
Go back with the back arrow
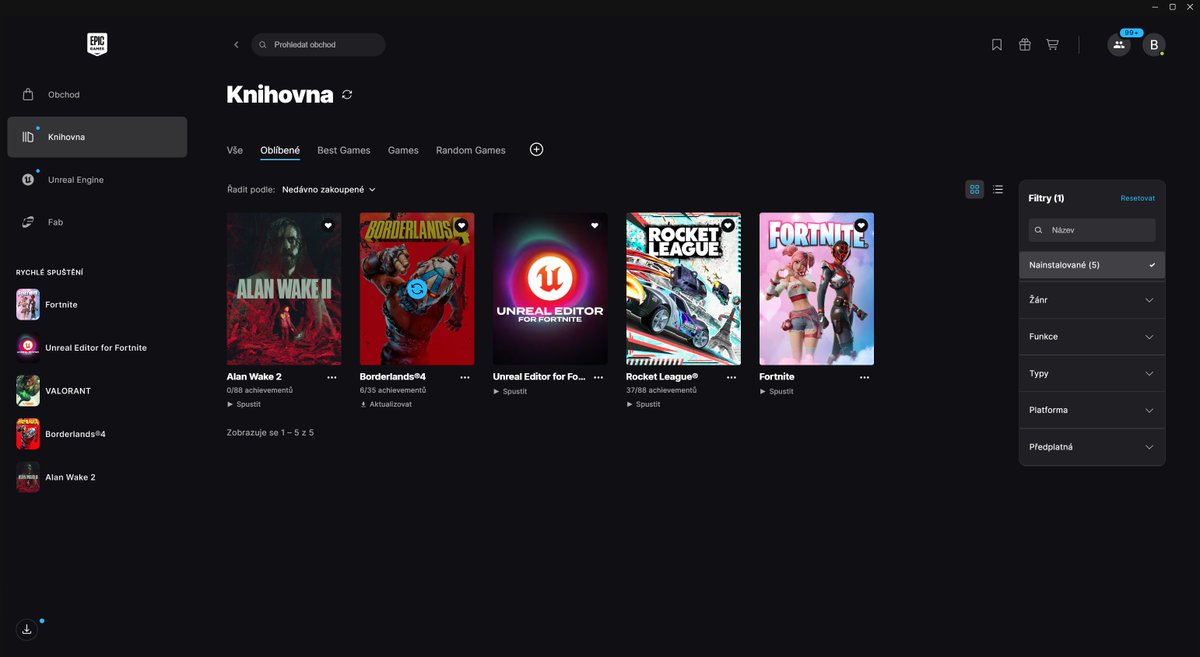[236, 45]
